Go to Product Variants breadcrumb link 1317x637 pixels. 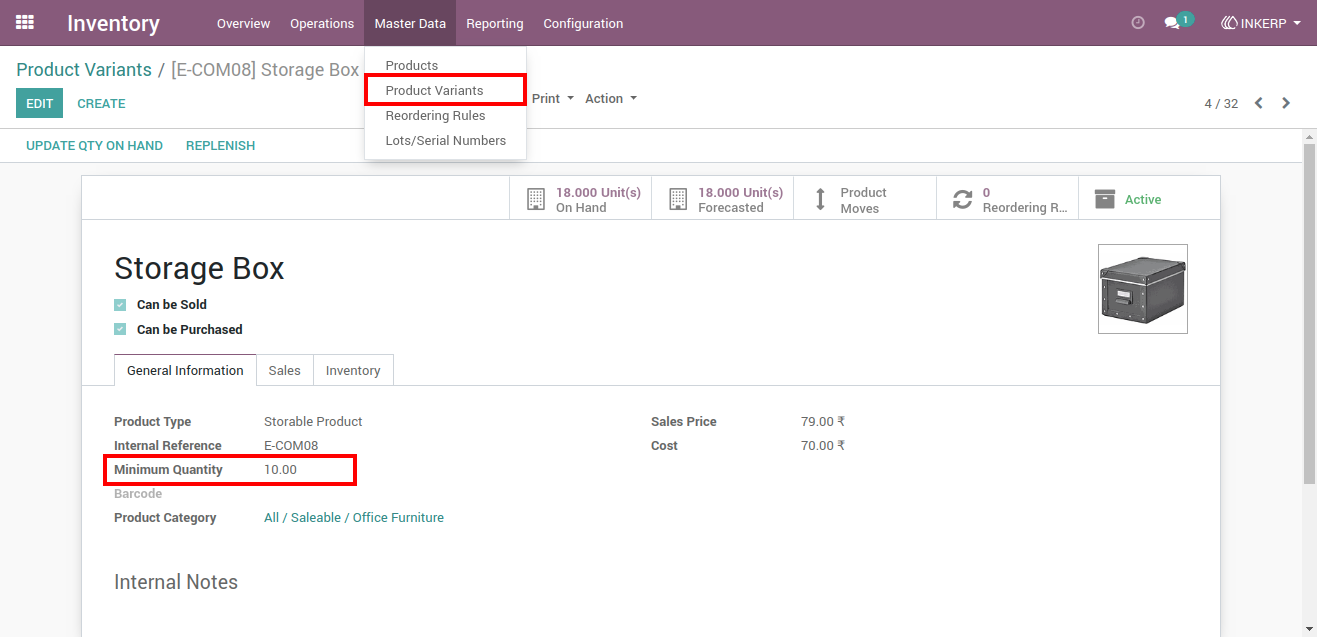point(84,70)
